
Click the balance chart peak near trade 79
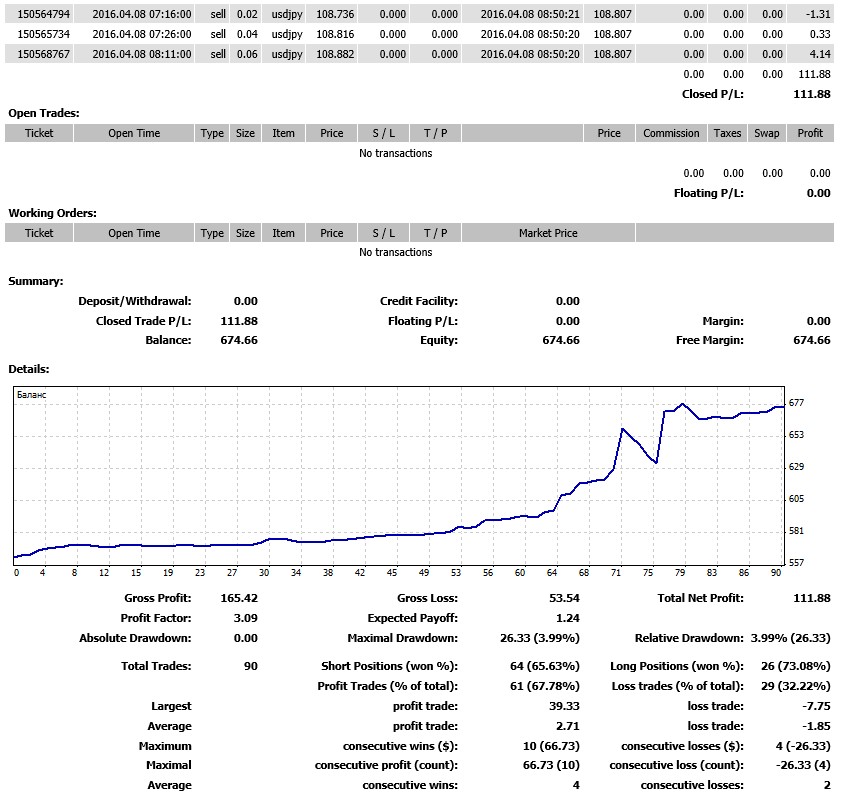tap(682, 404)
